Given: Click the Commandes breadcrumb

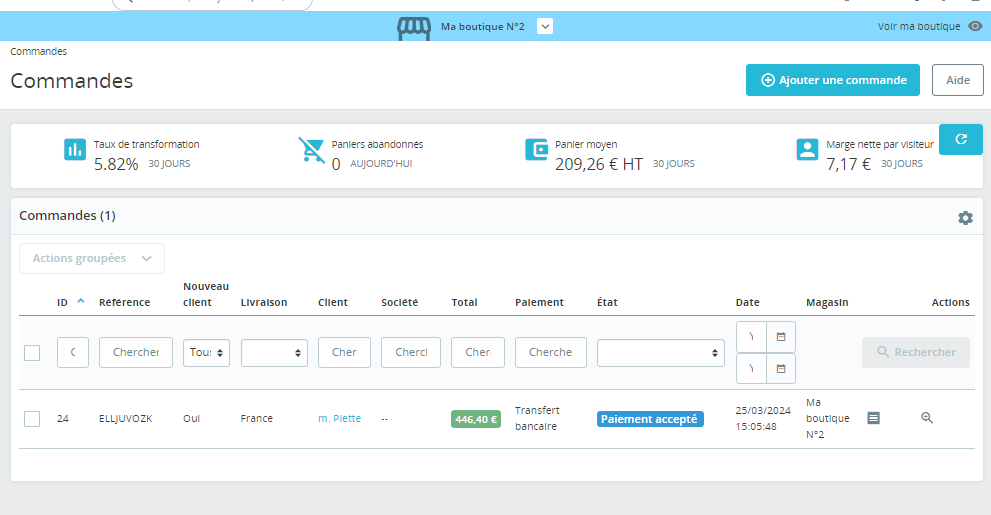Looking at the screenshot, I should pyautogui.click(x=39, y=51).
